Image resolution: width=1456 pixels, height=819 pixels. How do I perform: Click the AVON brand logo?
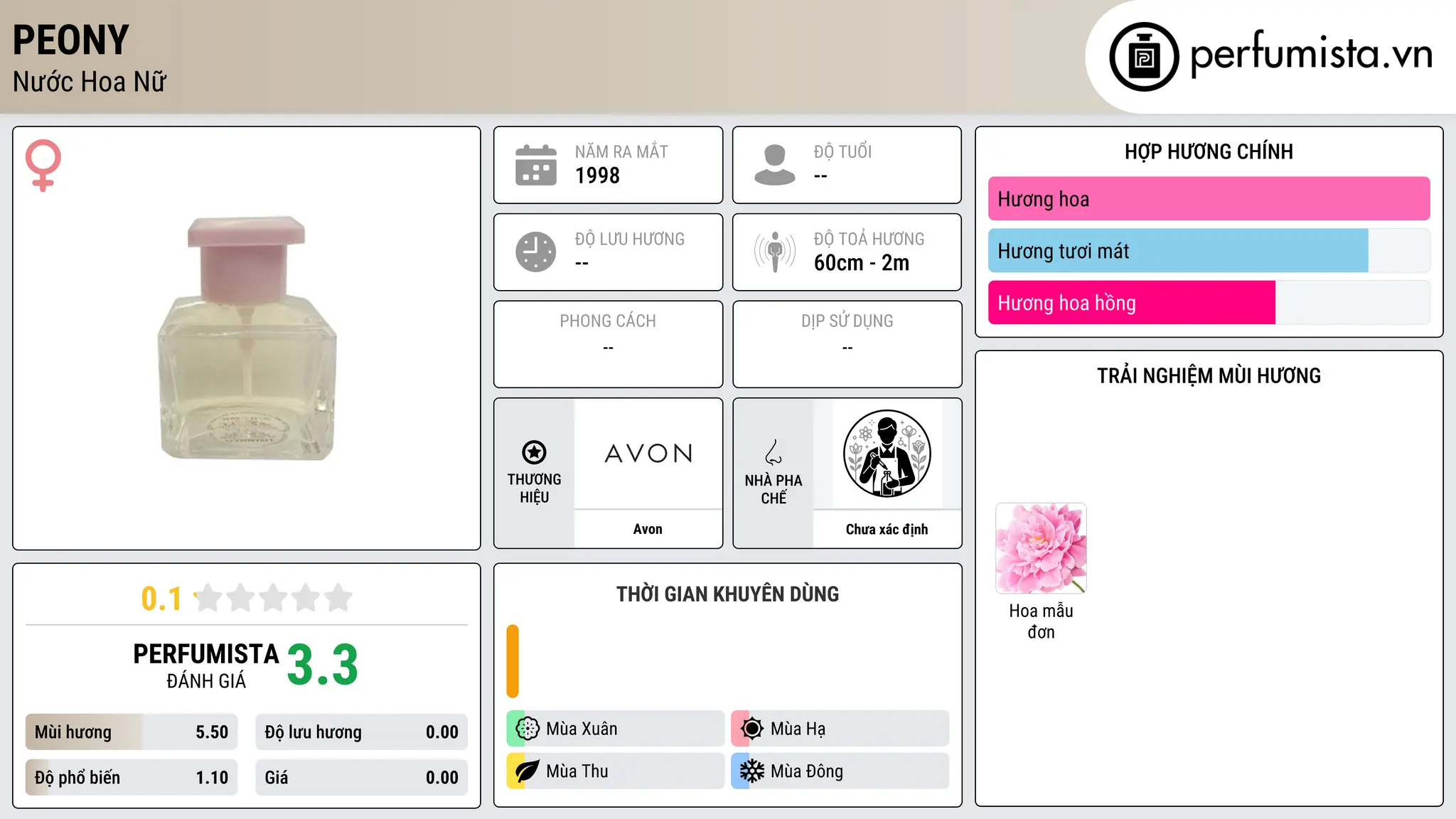tap(648, 454)
